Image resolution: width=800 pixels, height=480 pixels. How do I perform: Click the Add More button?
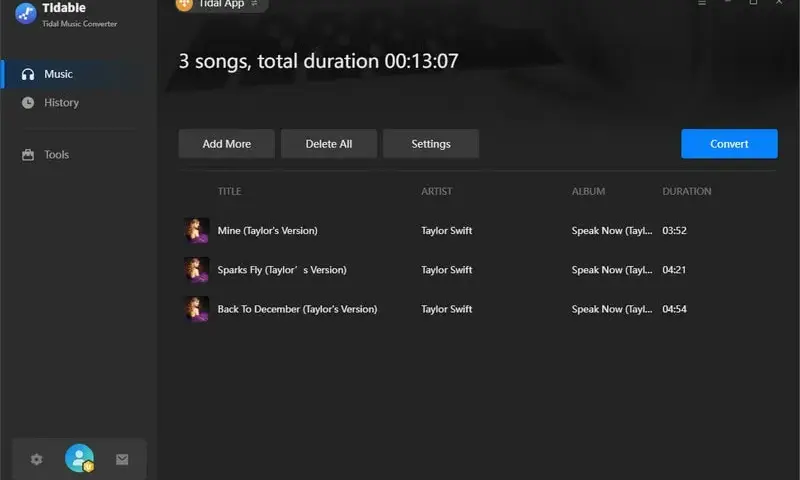click(227, 144)
